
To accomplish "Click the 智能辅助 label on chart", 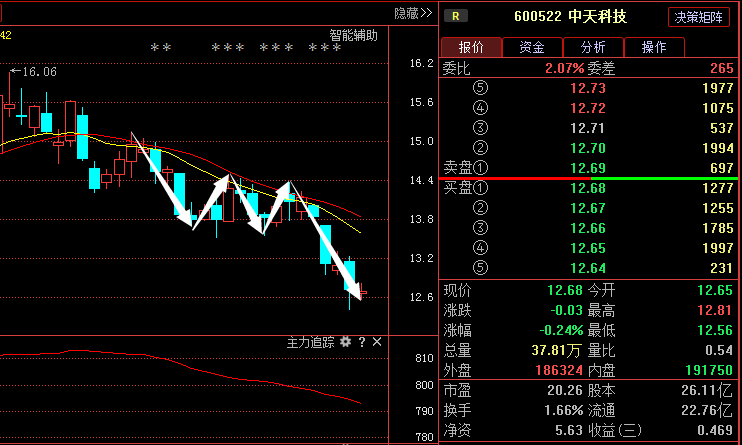I will tap(353, 36).
